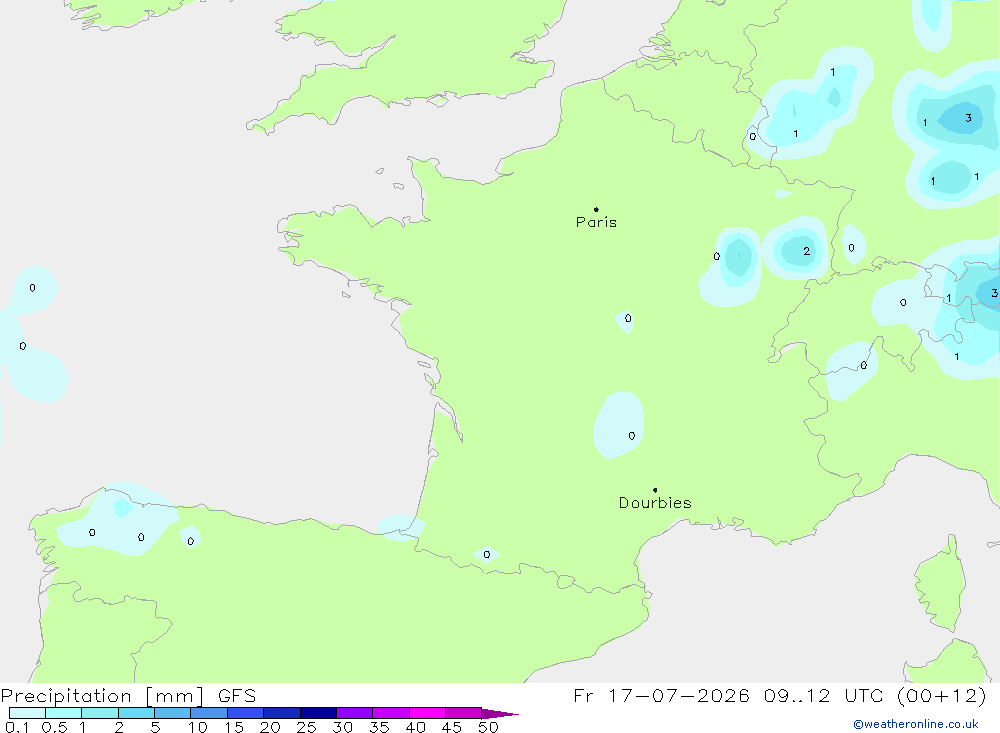Select the Dourbies location dot marker

[655, 490]
